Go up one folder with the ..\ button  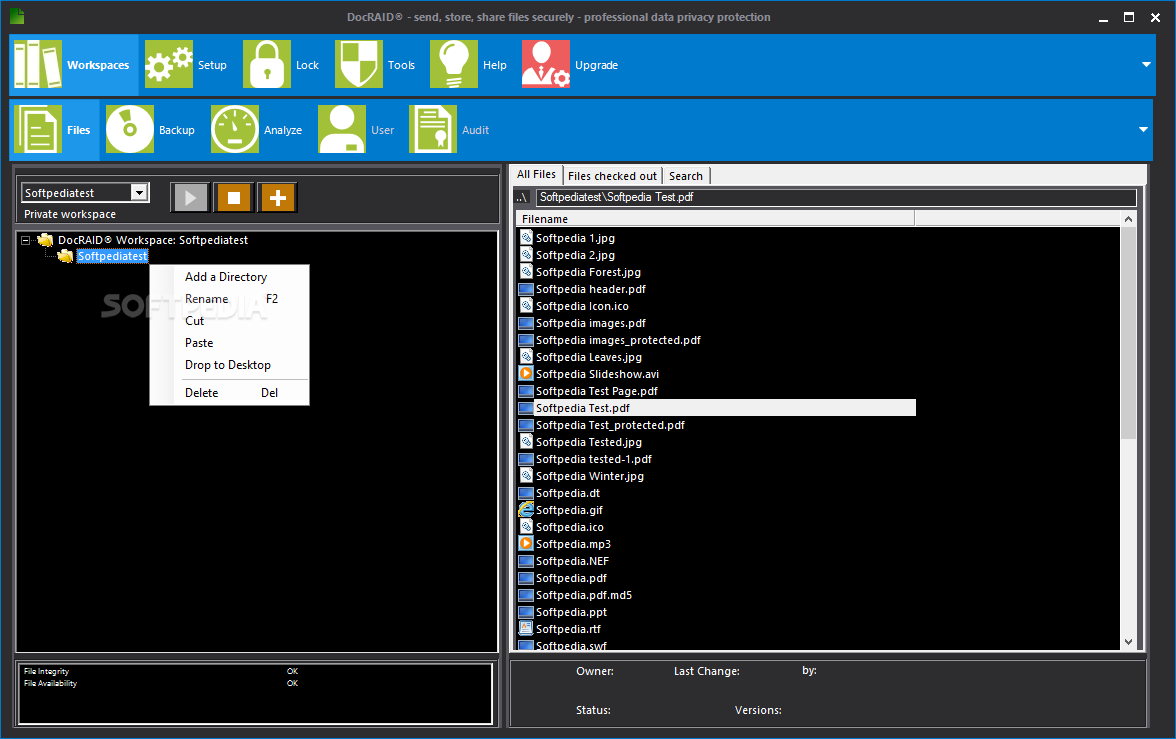coord(523,197)
